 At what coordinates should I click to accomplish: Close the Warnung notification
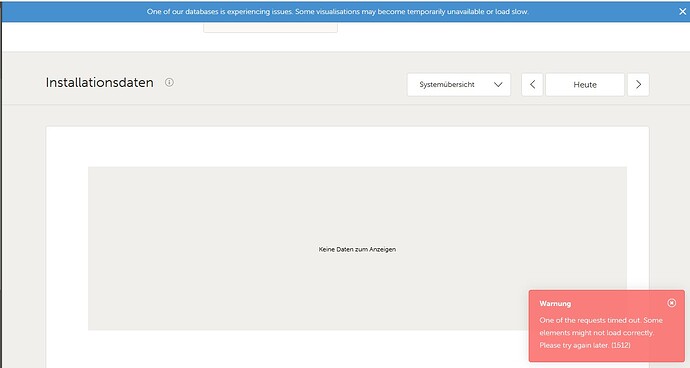click(x=672, y=303)
